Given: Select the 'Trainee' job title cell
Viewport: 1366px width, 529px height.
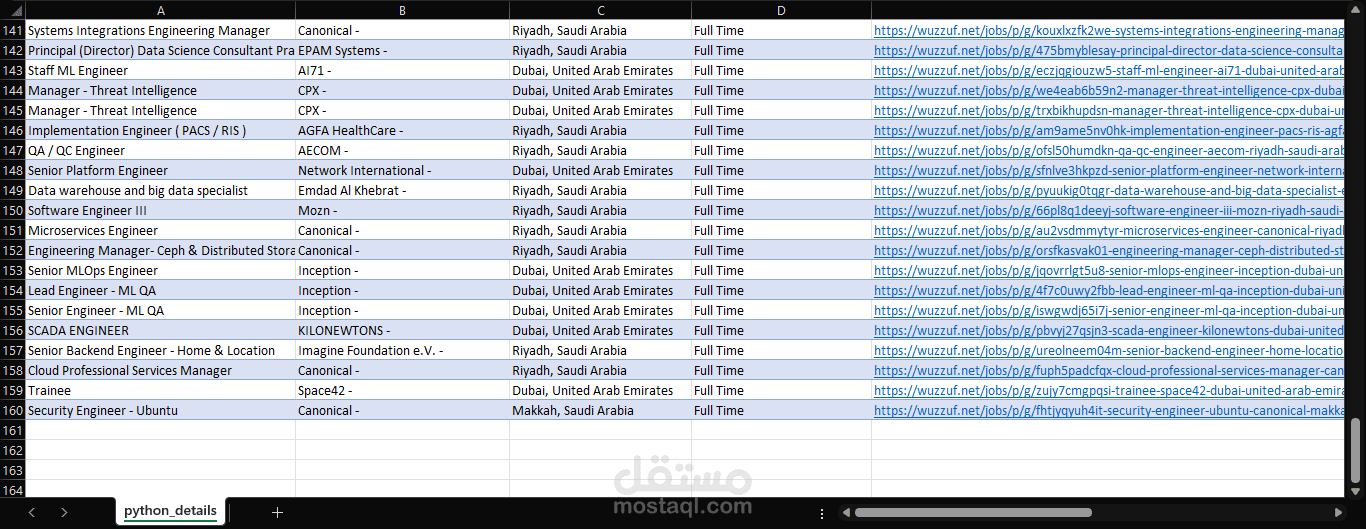Looking at the screenshot, I should (x=161, y=390).
